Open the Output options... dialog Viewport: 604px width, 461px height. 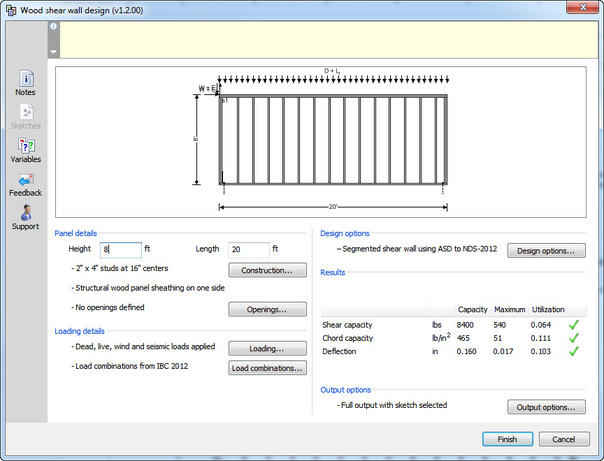[546, 407]
